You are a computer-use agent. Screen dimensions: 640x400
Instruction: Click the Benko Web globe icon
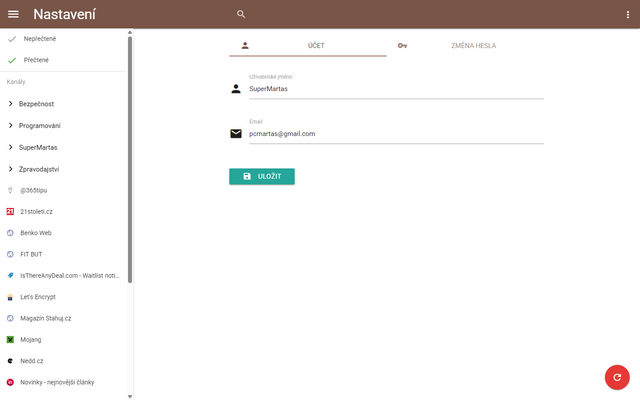point(10,233)
